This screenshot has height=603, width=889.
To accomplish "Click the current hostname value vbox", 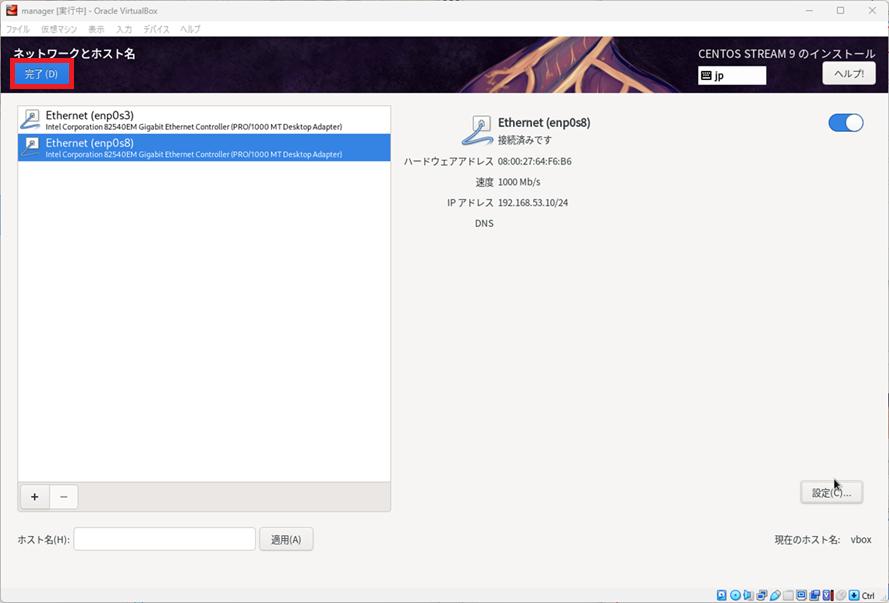I will pyautogui.click(x=861, y=540).
